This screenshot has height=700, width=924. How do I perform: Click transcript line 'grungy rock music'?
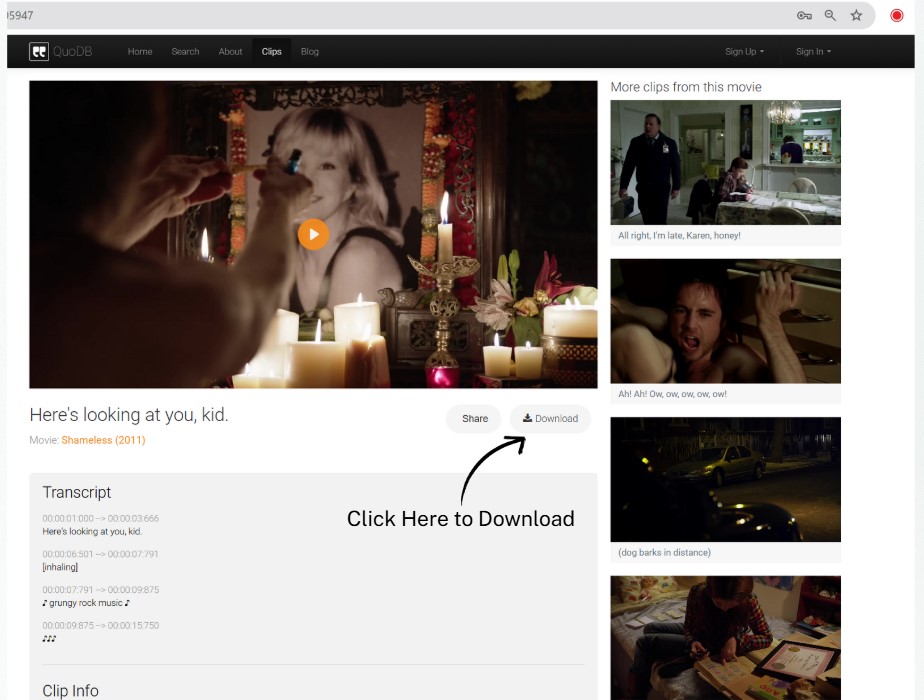pos(86,603)
